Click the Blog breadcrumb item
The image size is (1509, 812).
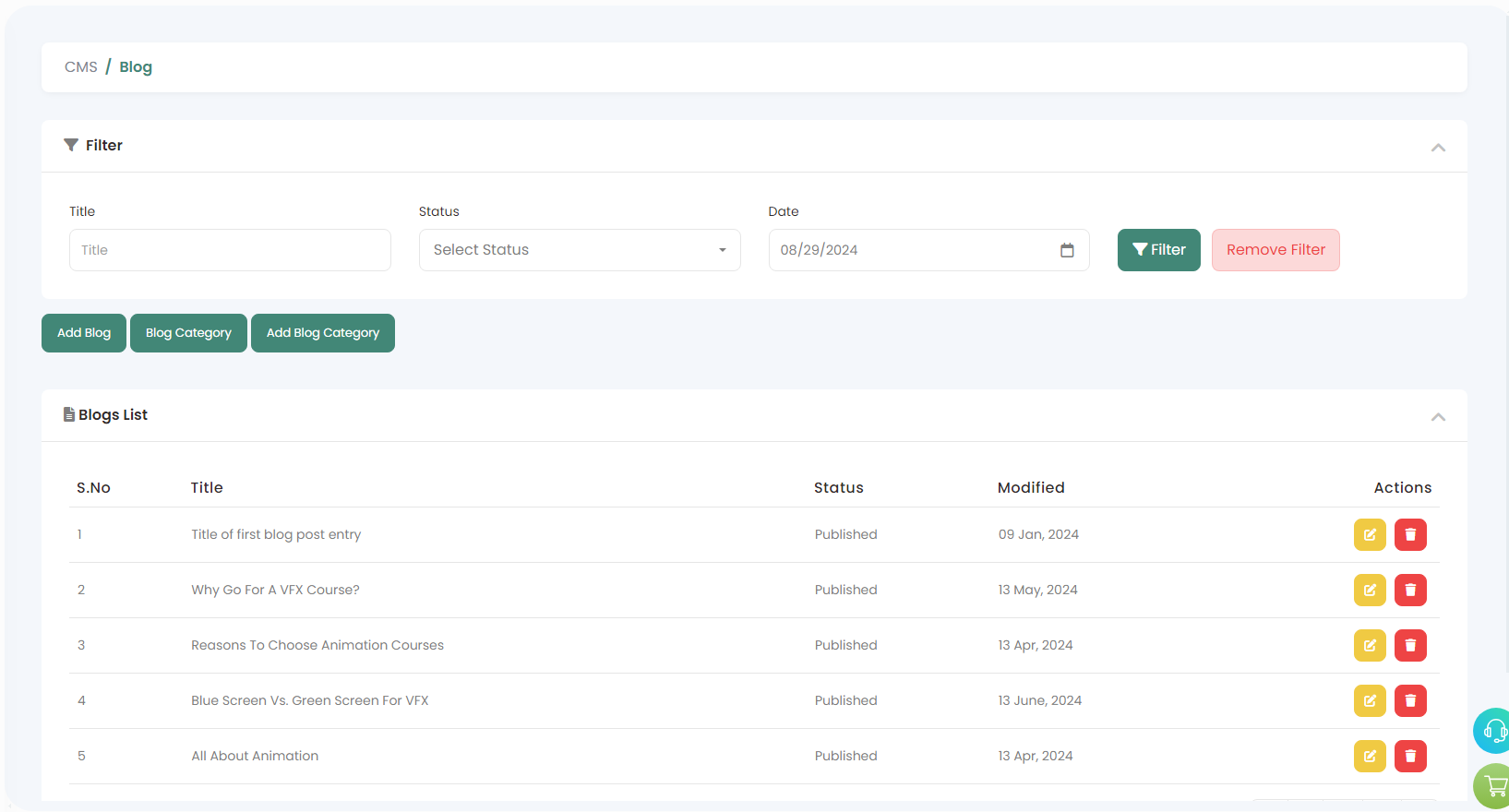click(136, 67)
